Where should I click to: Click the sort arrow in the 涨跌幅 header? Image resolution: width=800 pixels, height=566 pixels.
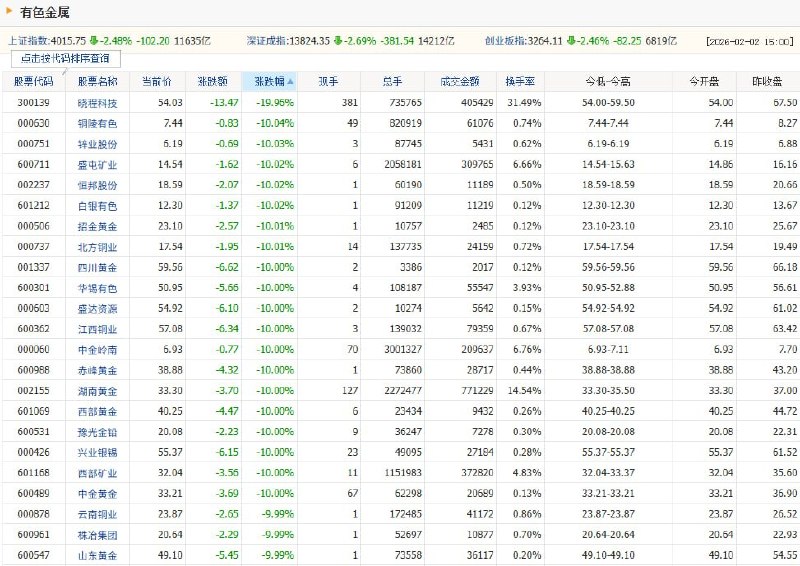tap(291, 81)
